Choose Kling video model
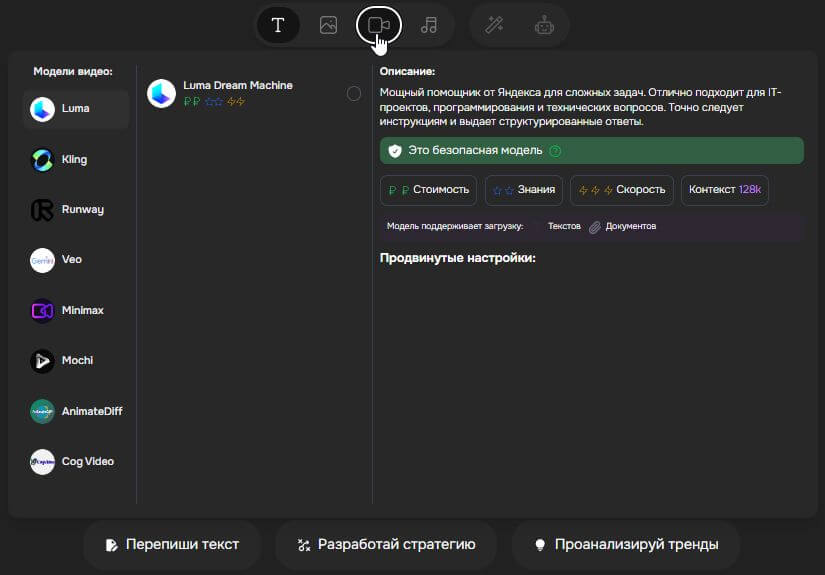 (76, 160)
